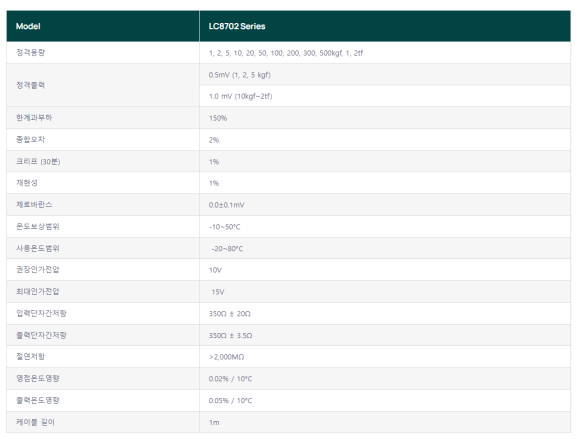Select the >2,000MΩ value
The height and width of the screenshot is (439, 580).
[x=226, y=357]
